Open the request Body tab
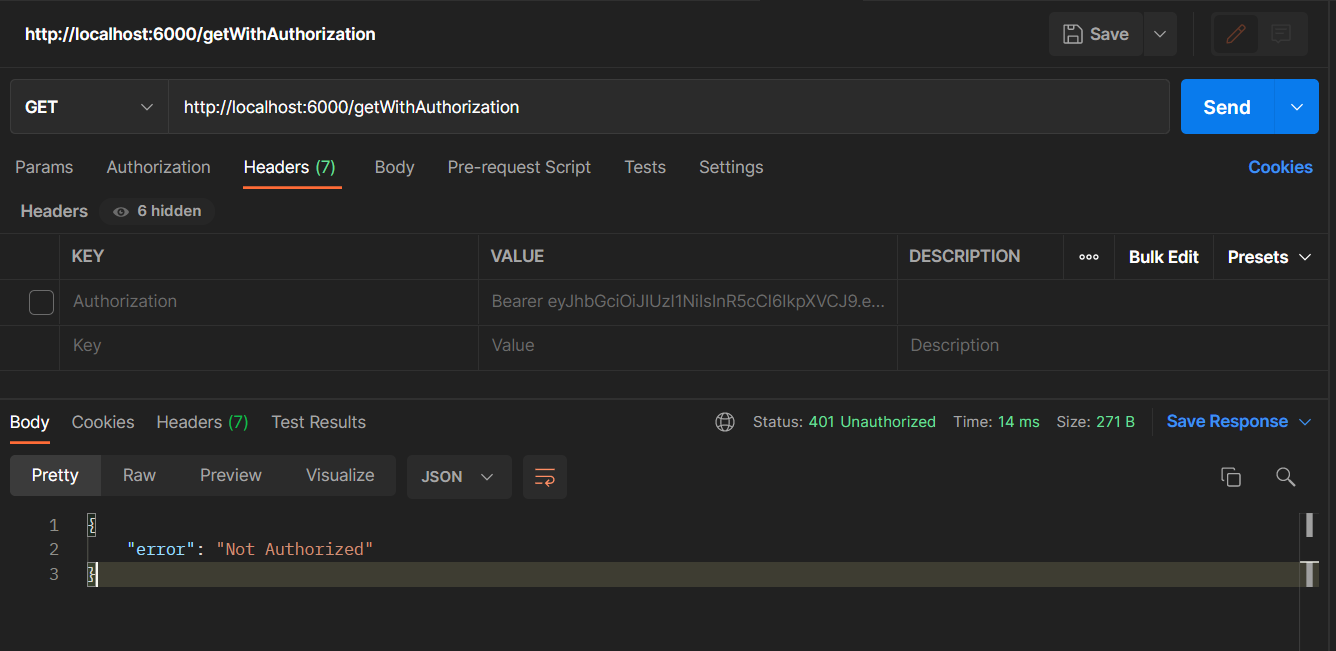 pyautogui.click(x=394, y=167)
